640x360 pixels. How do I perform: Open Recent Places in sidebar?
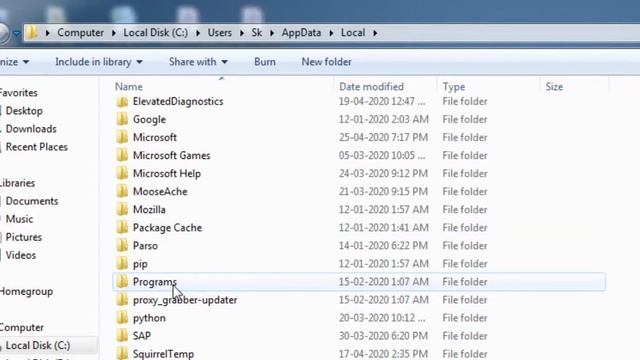pos(37,147)
